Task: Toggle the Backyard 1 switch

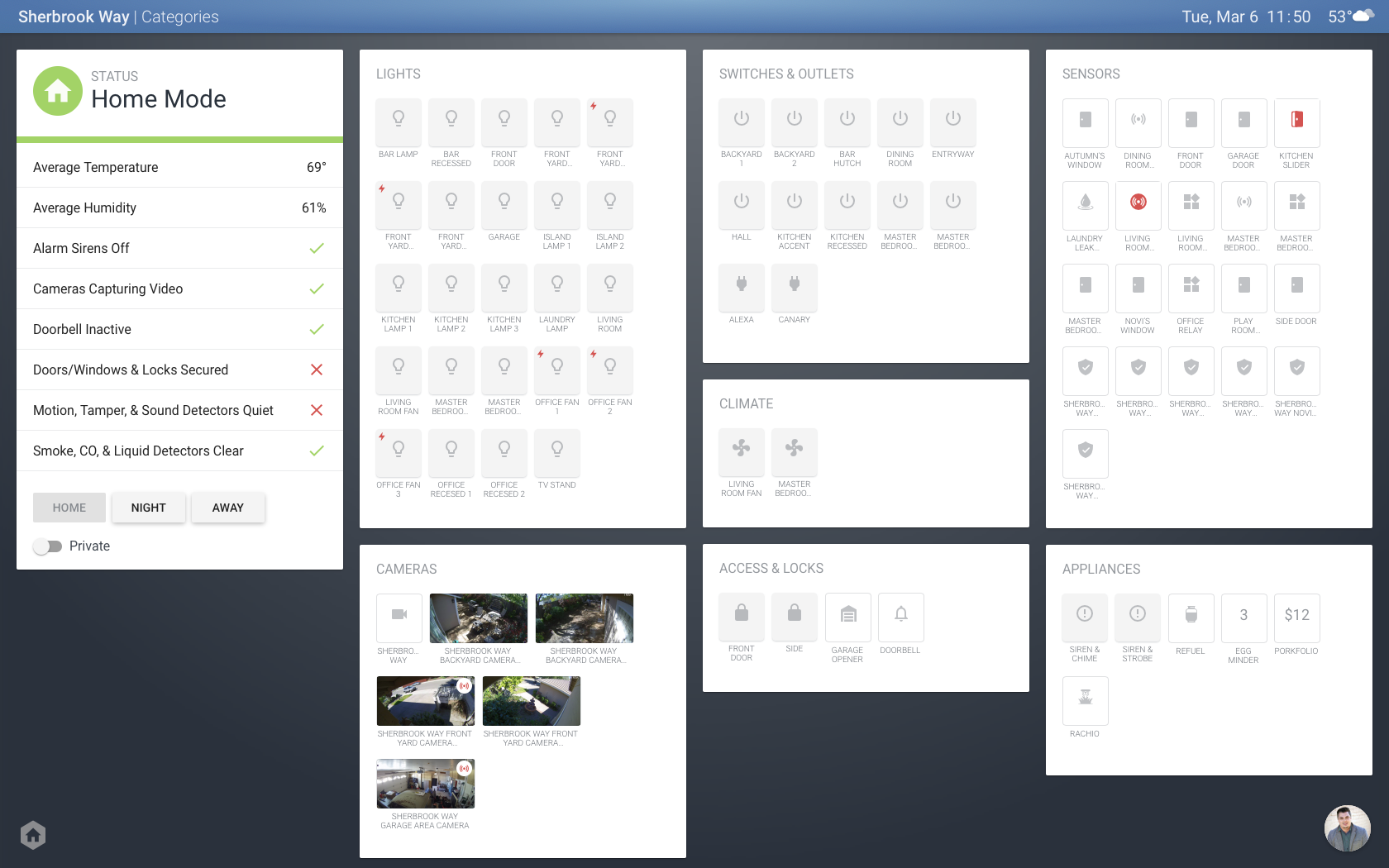Action: (x=742, y=122)
